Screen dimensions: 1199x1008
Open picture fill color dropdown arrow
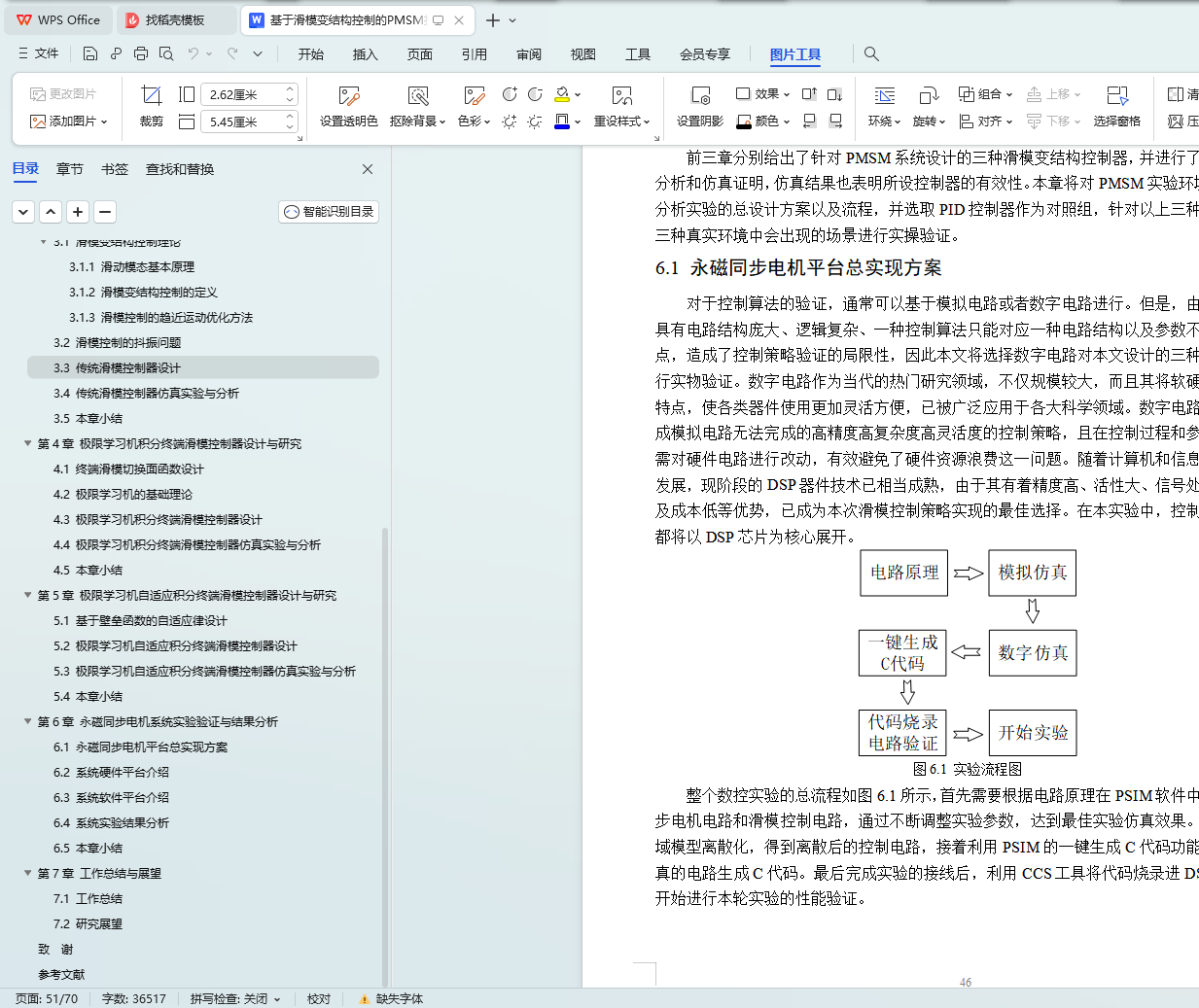tap(578, 94)
